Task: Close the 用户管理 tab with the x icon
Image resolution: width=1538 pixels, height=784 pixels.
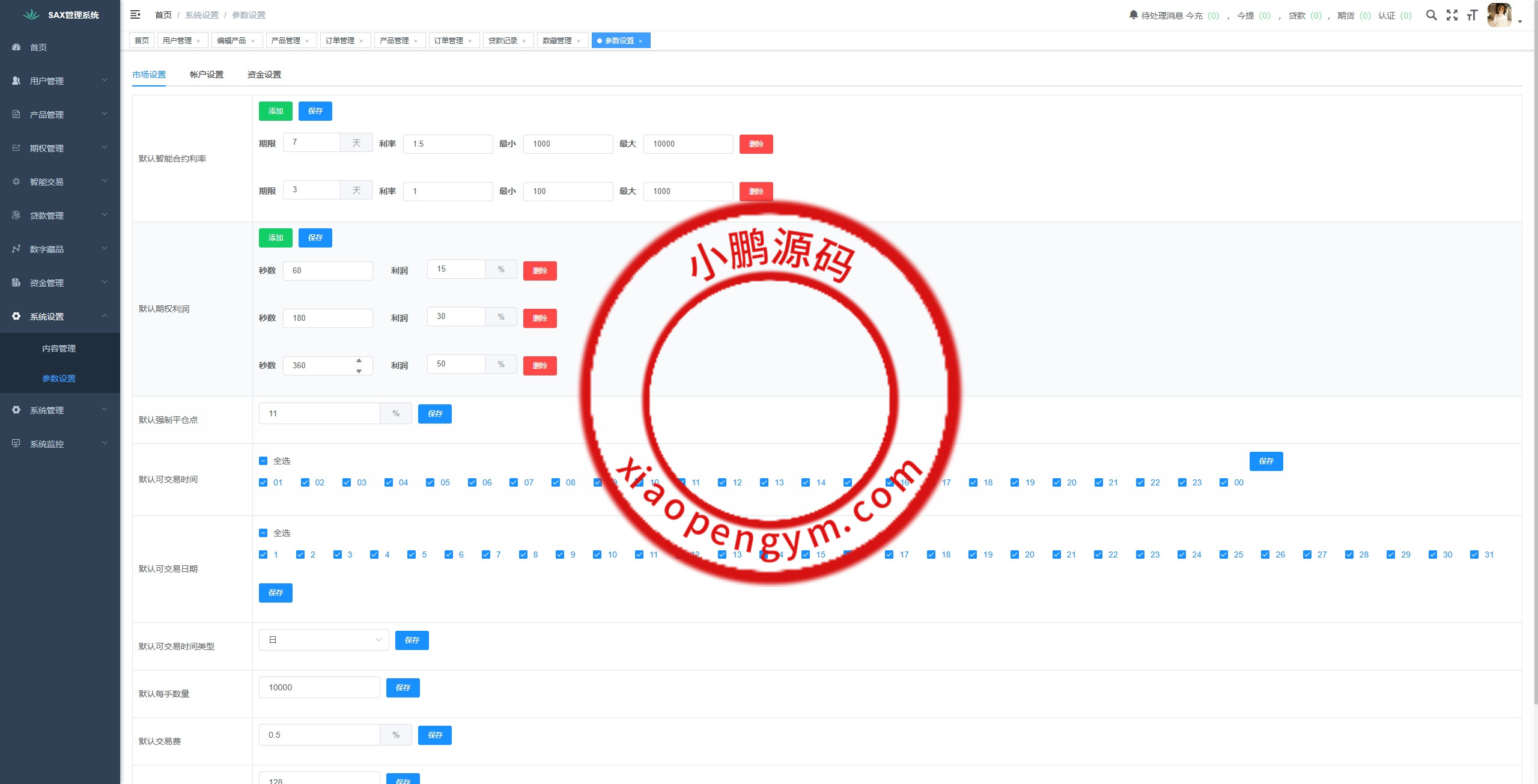Action: click(x=198, y=41)
